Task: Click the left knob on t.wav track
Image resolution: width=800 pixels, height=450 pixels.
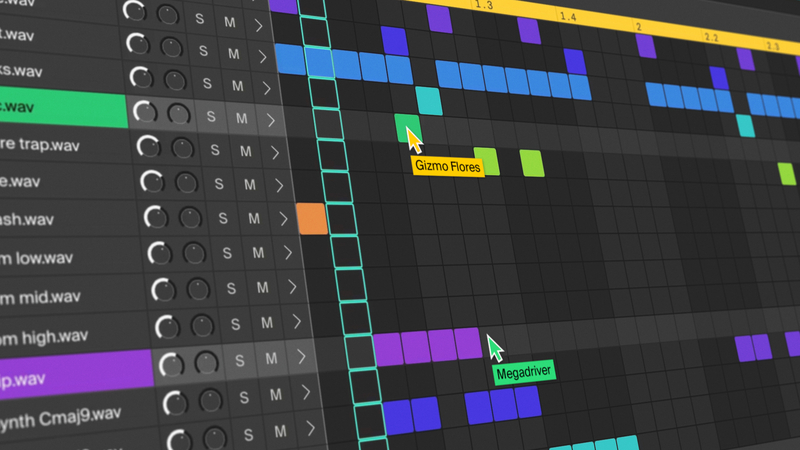Action: [138, 44]
